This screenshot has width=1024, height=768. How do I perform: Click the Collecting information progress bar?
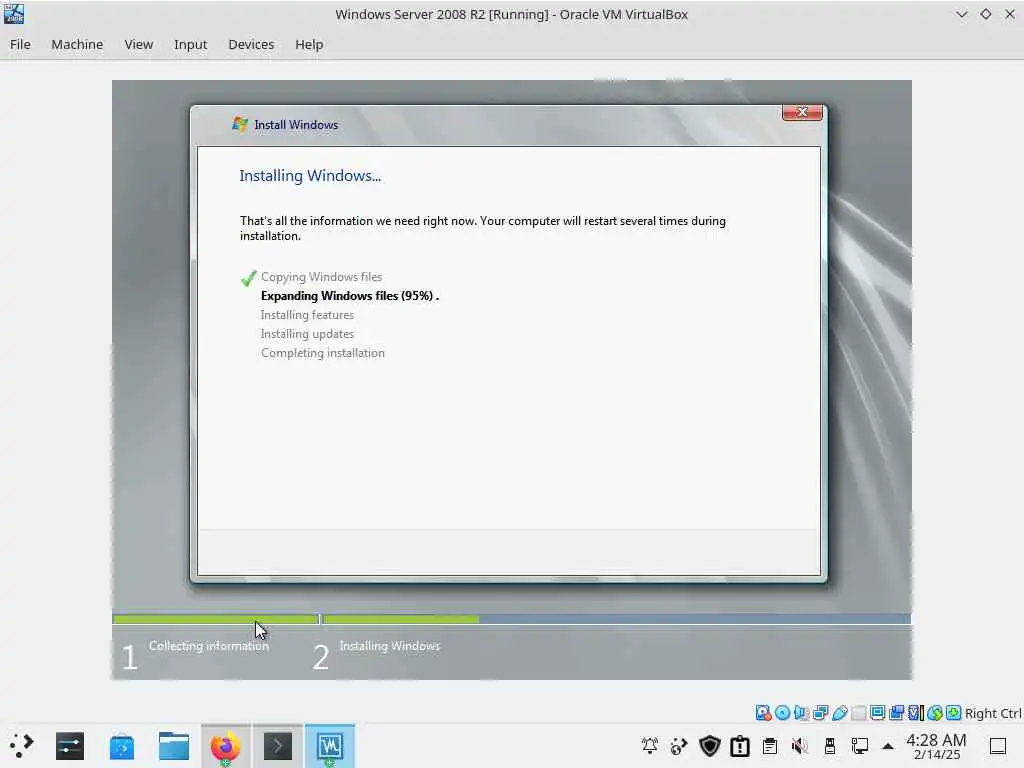pyautogui.click(x=215, y=618)
